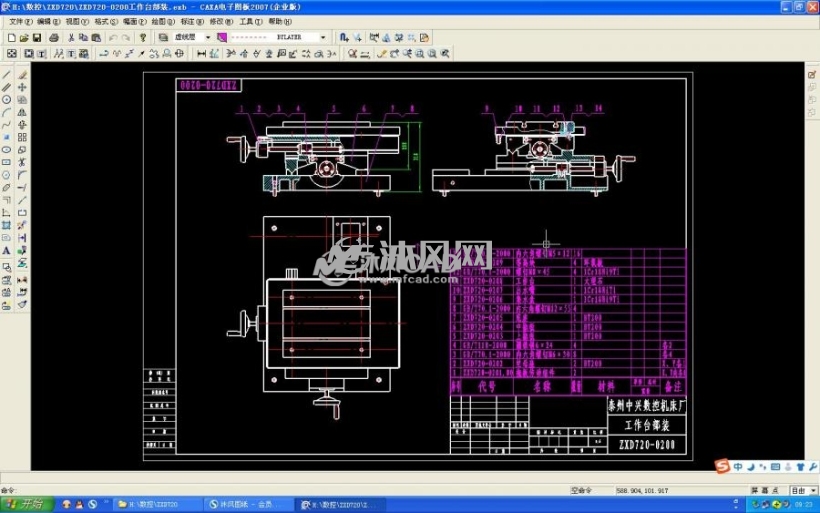Click the coordinate readout 588.904, 101.917
Screen dimensions: 820x513
(642, 491)
